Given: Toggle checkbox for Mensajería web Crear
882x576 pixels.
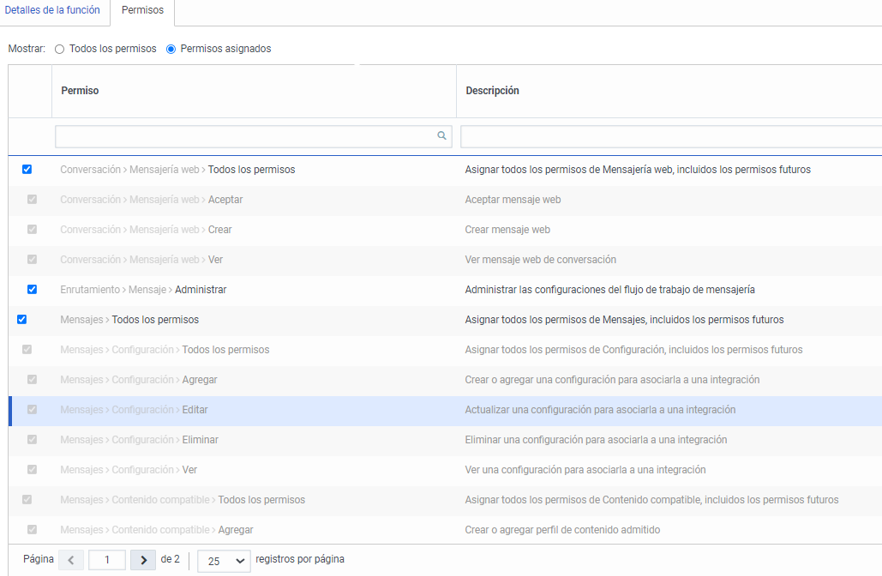Looking at the screenshot, I should point(32,230).
